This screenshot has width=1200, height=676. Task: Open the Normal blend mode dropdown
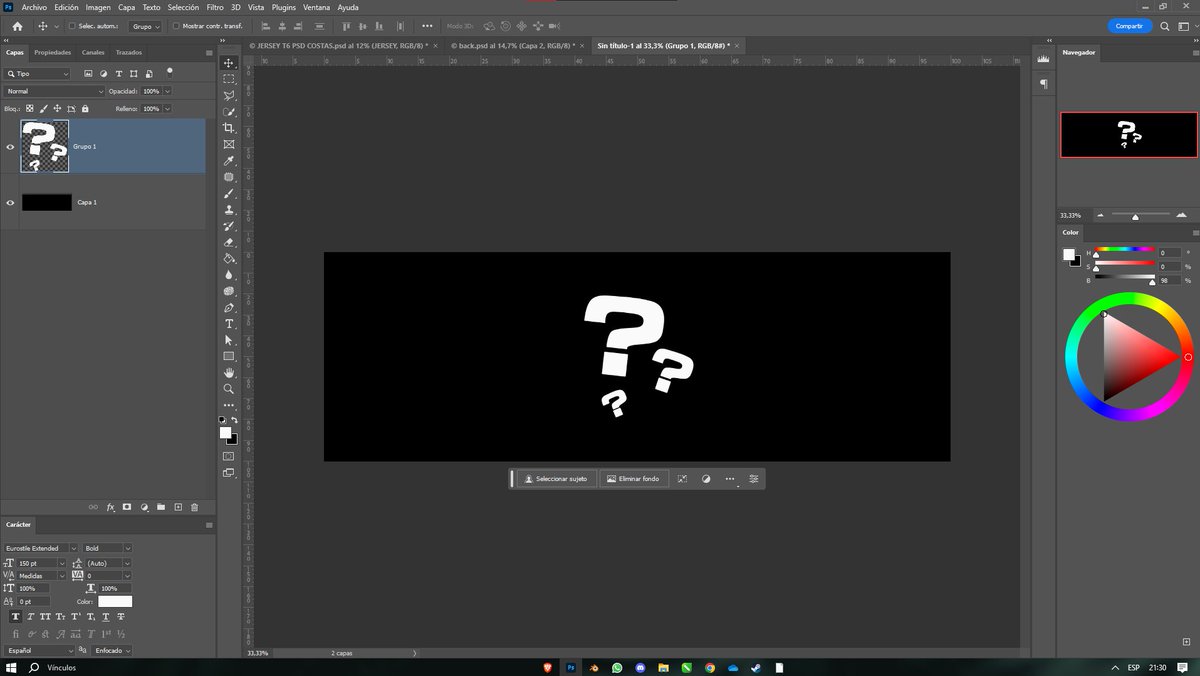(54, 91)
